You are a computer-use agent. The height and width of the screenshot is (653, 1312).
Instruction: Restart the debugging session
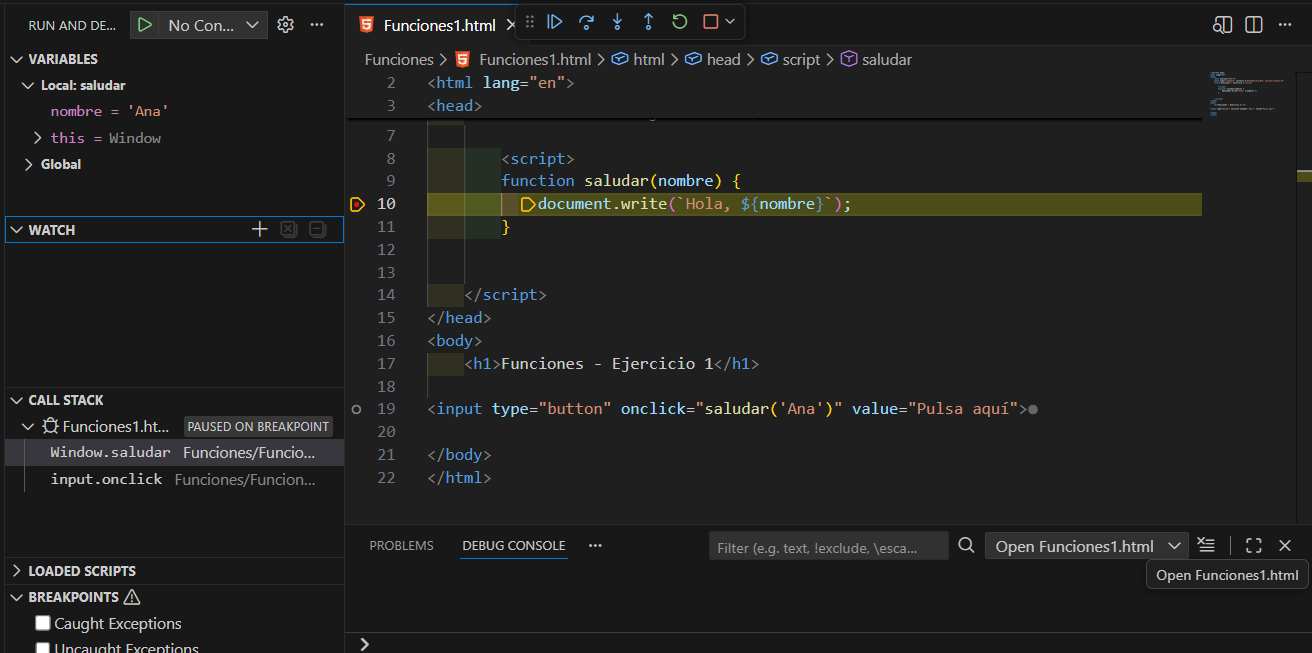[x=680, y=22]
